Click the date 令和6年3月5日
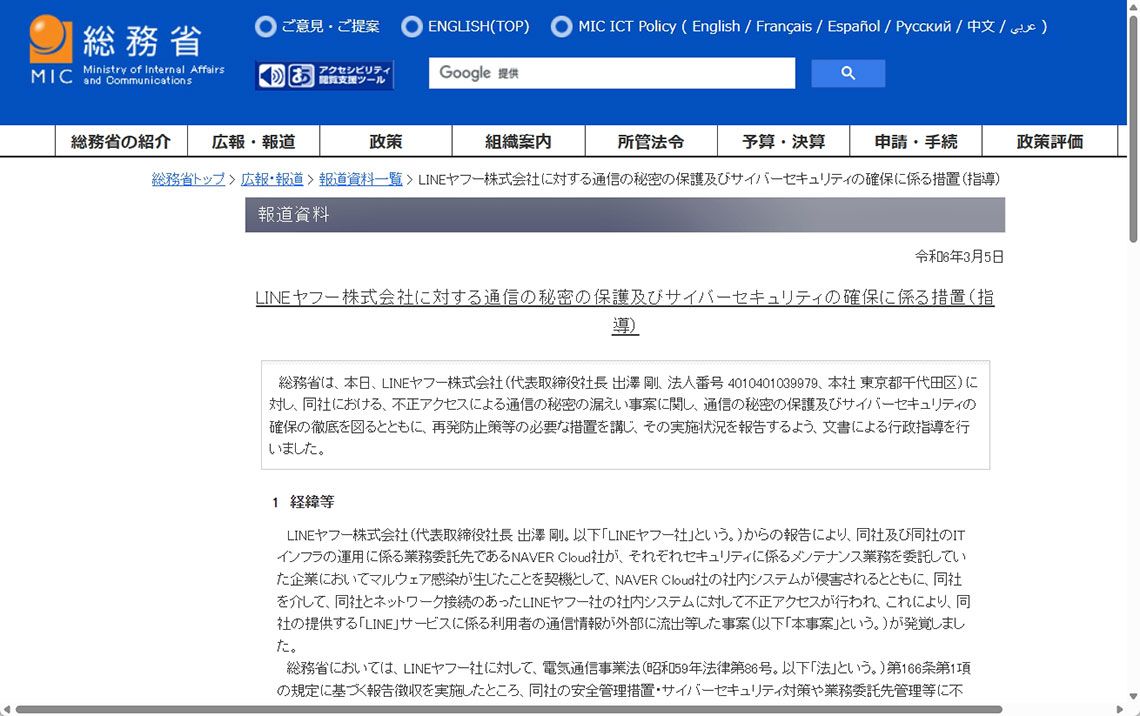1140x716 pixels. point(959,257)
